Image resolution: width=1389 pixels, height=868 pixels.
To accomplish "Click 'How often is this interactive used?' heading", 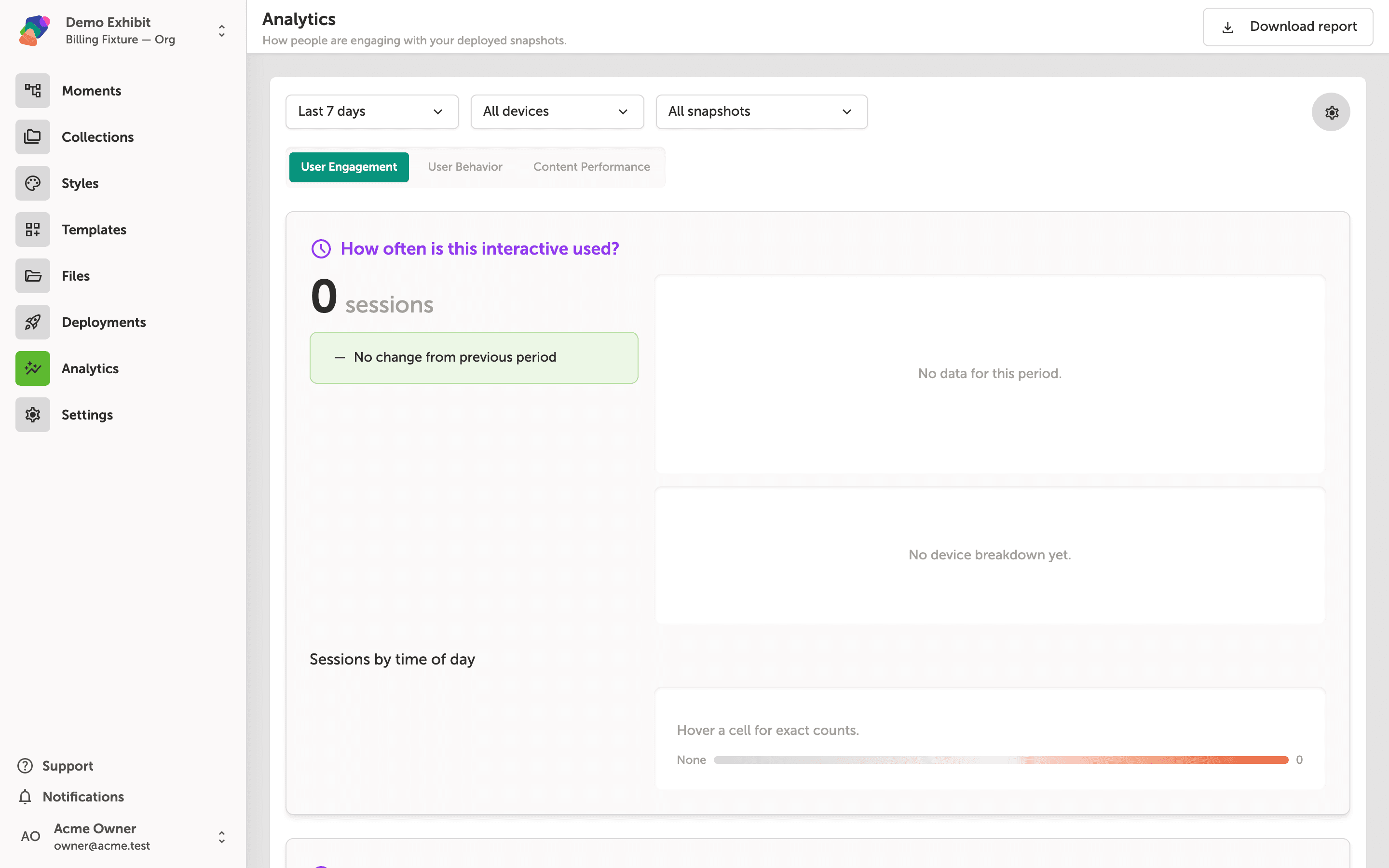I will coord(480,248).
